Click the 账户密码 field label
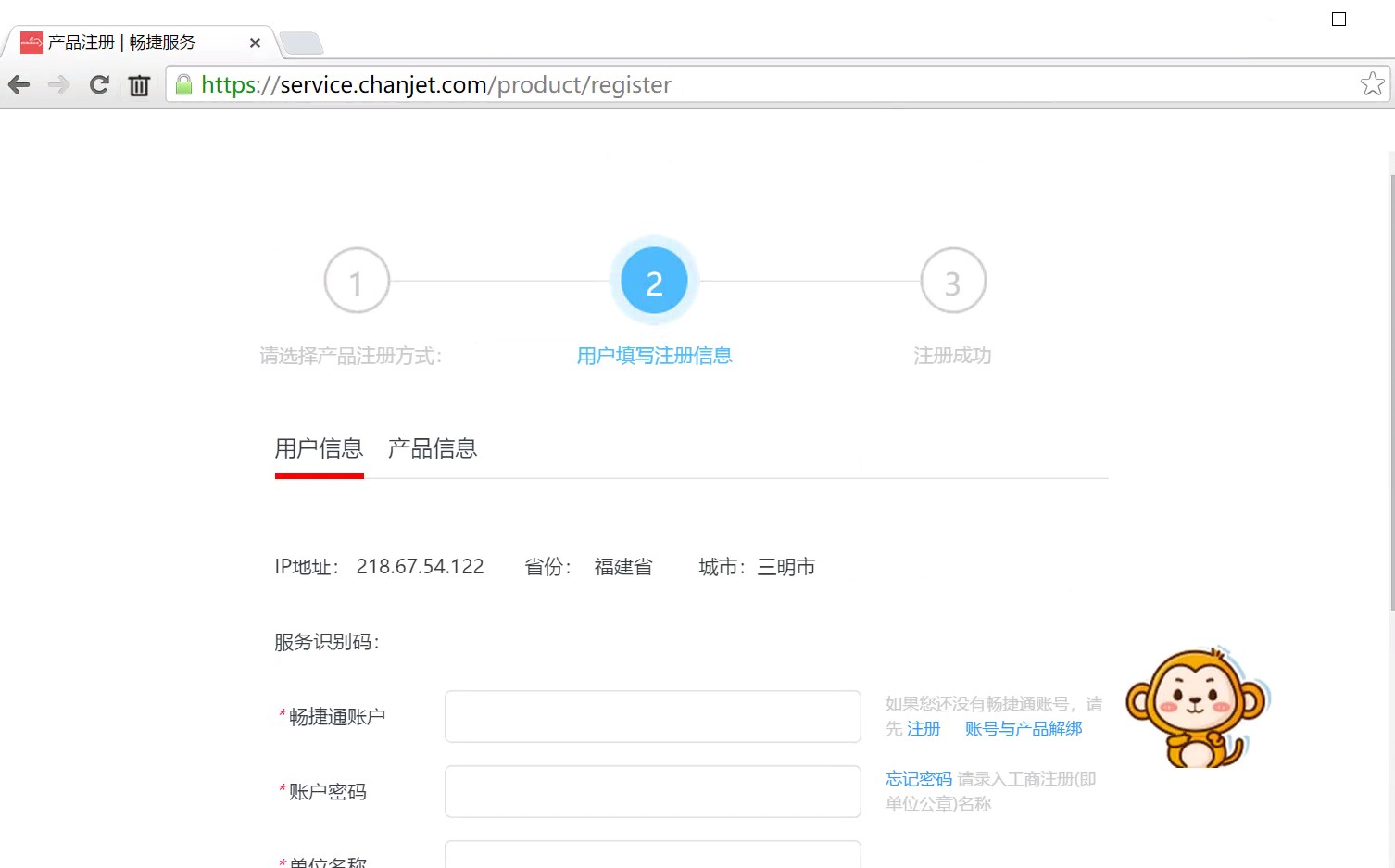This screenshot has width=1395, height=868. pos(328,792)
